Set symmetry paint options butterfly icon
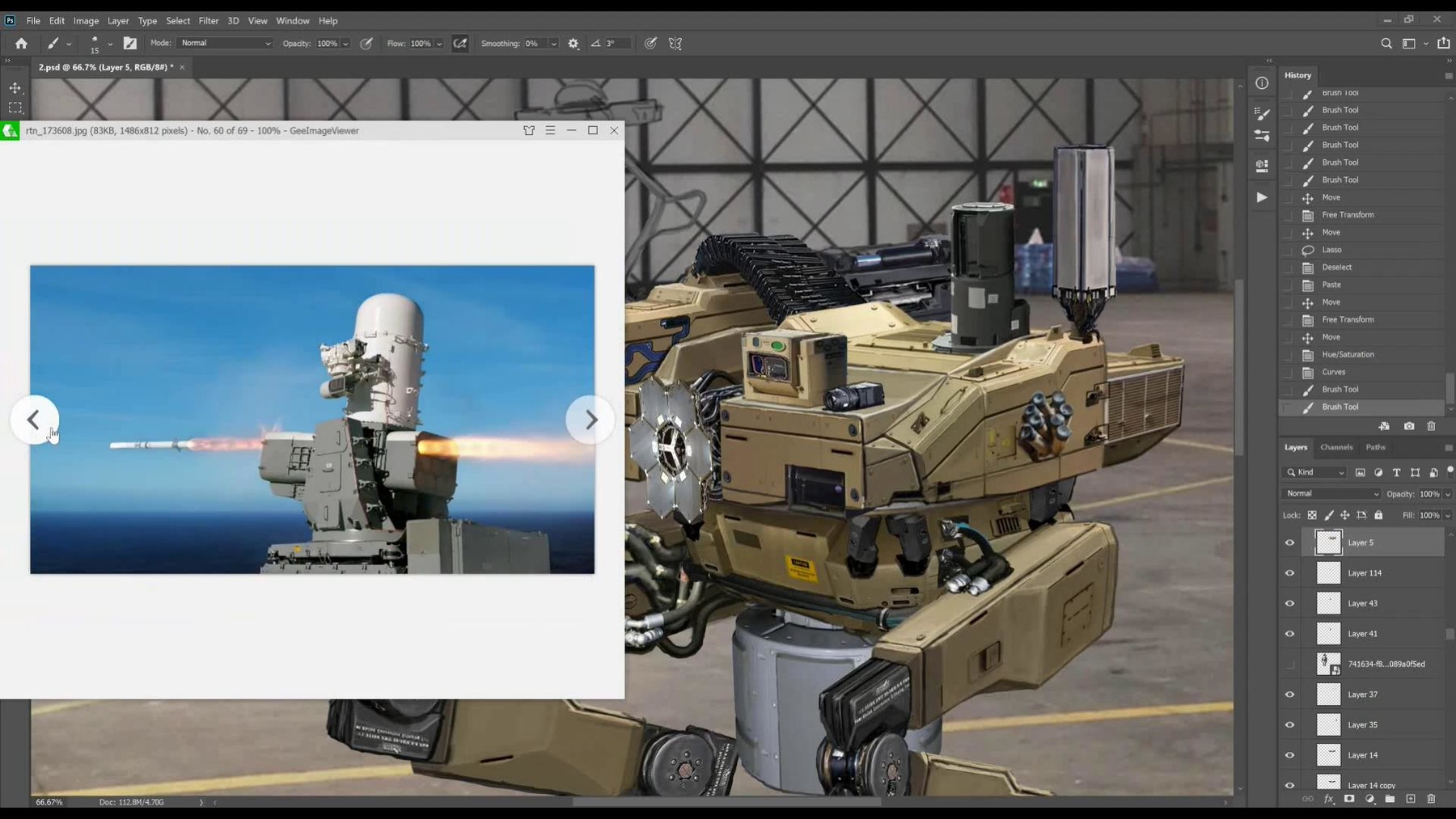 (675, 44)
